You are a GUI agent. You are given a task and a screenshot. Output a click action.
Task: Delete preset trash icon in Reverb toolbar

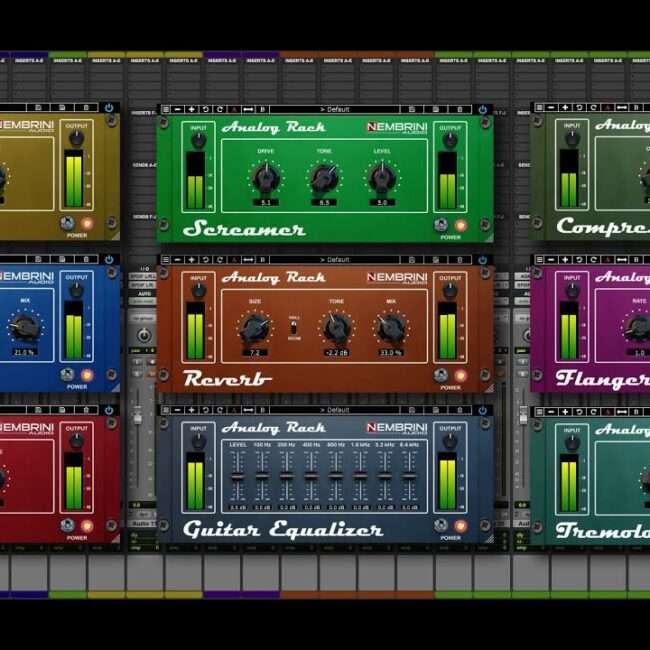pos(459,260)
